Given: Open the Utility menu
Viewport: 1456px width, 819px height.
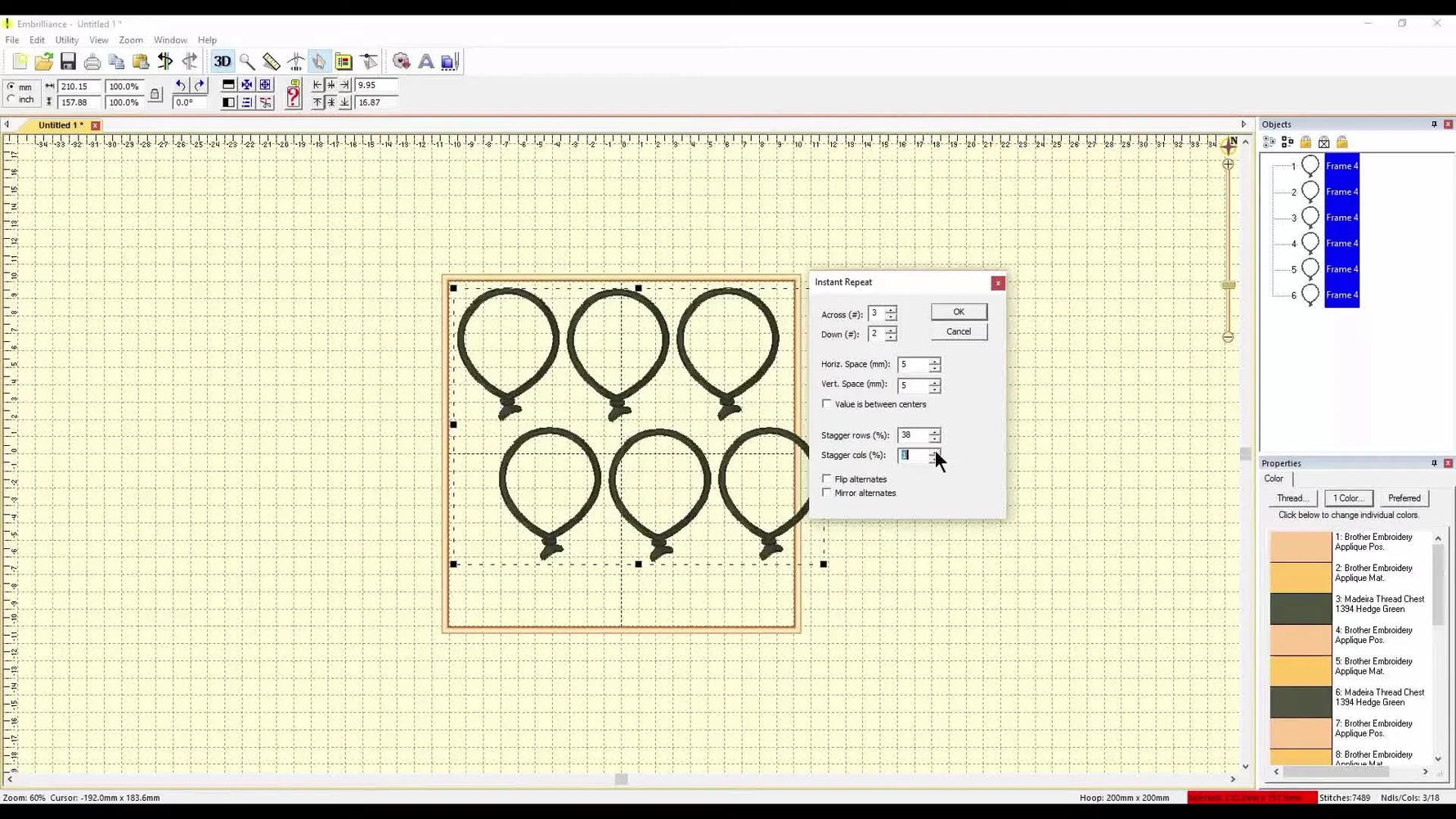Looking at the screenshot, I should [x=66, y=40].
